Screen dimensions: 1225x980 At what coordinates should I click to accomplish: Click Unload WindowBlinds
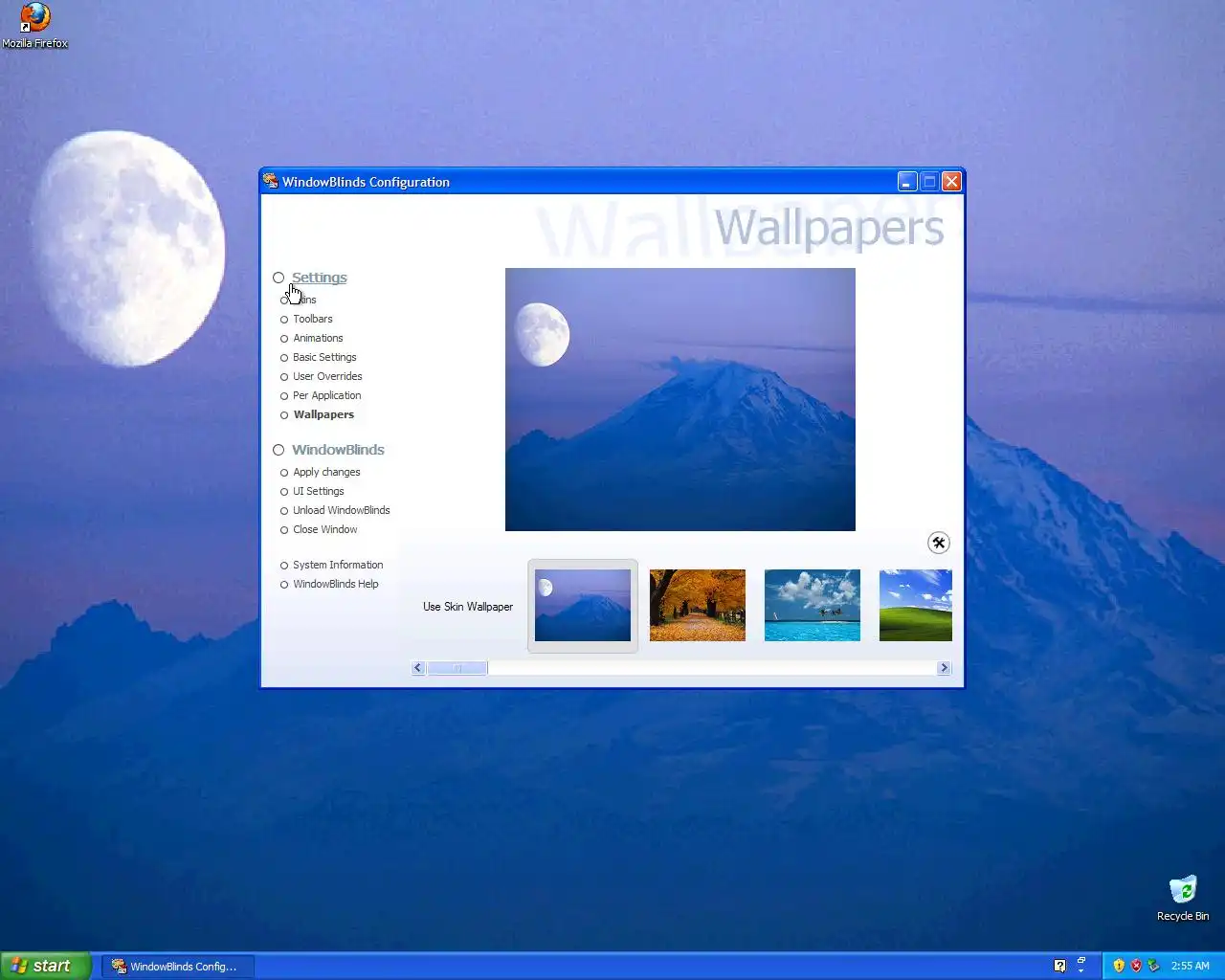click(342, 510)
